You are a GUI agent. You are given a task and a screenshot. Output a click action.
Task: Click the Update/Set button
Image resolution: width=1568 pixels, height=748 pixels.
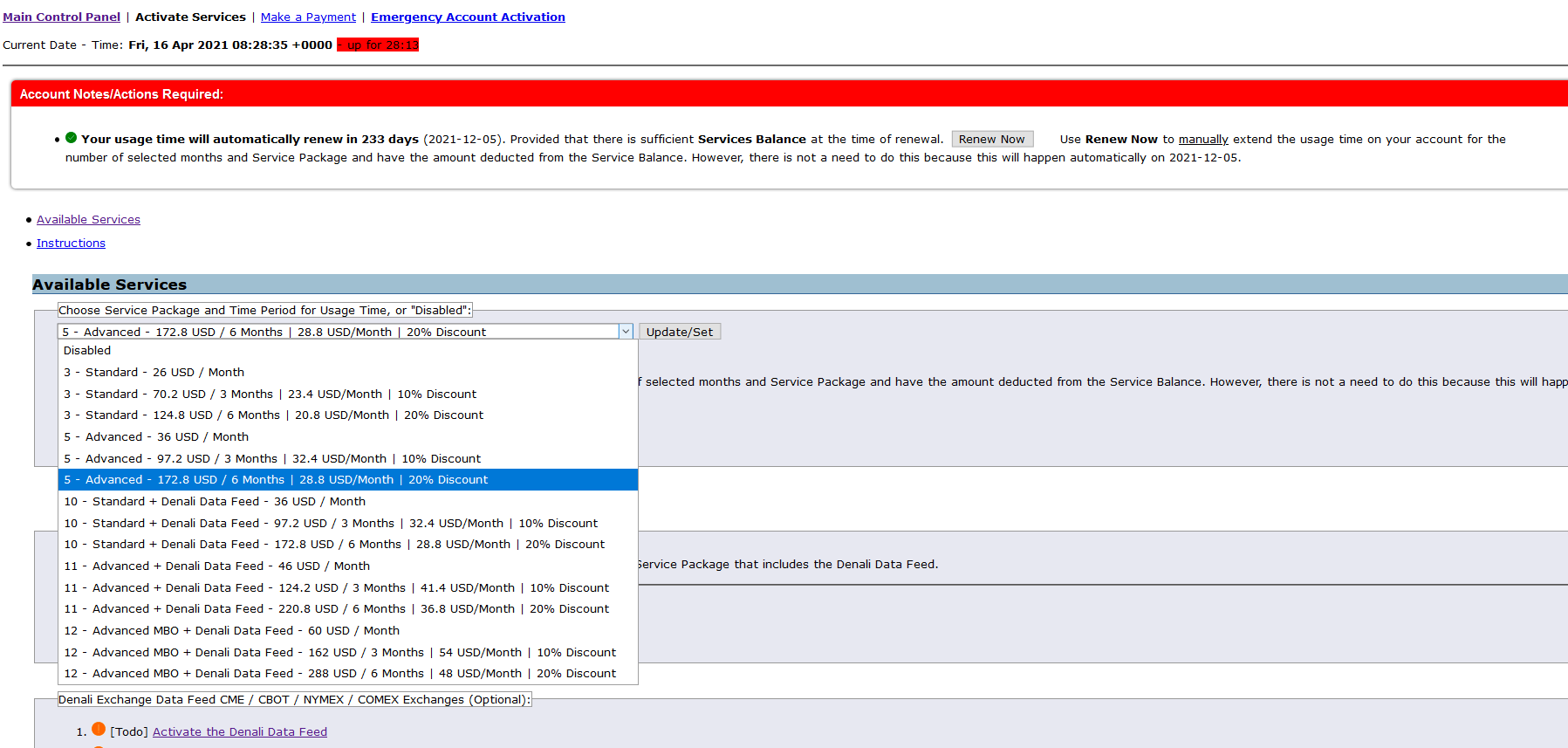(x=680, y=332)
